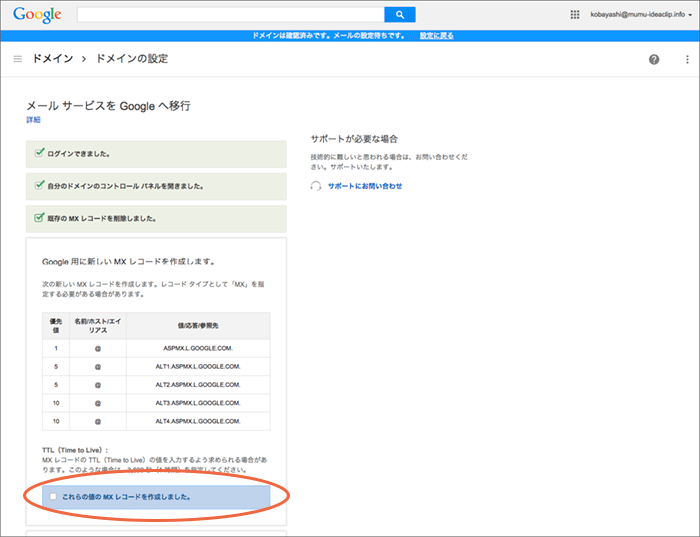
Task: Click the blue search magnifier button
Action: (x=400, y=15)
